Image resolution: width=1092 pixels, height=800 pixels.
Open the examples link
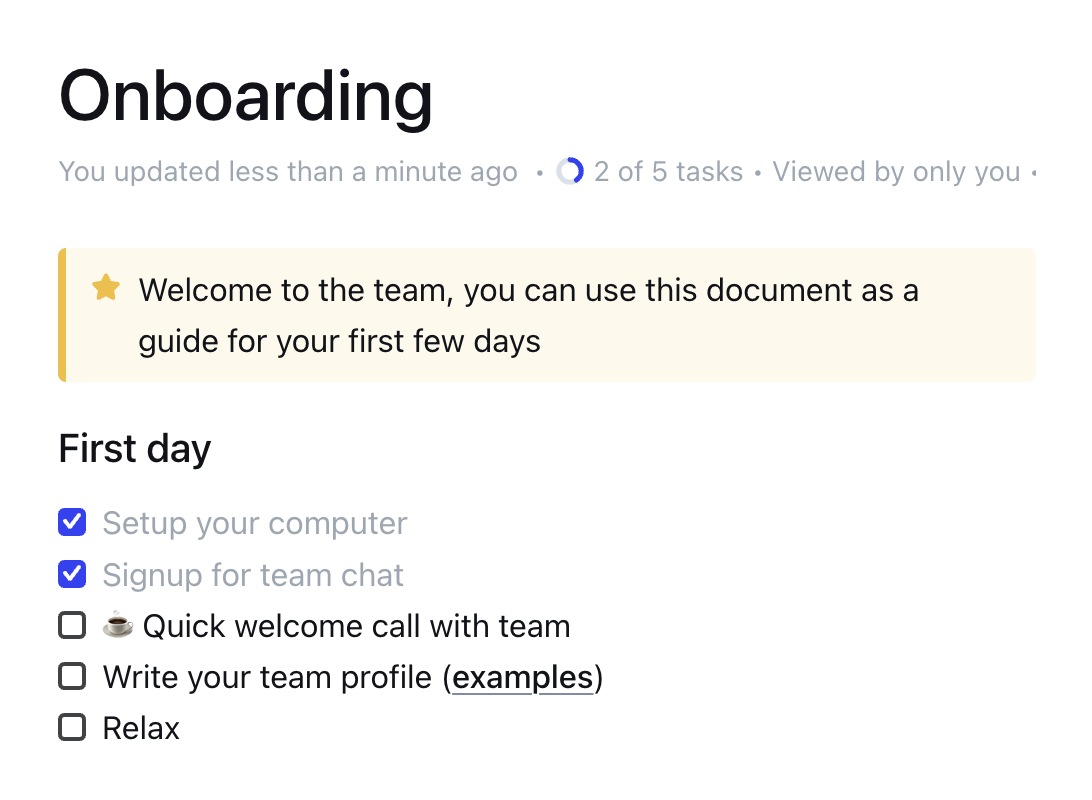click(522, 677)
